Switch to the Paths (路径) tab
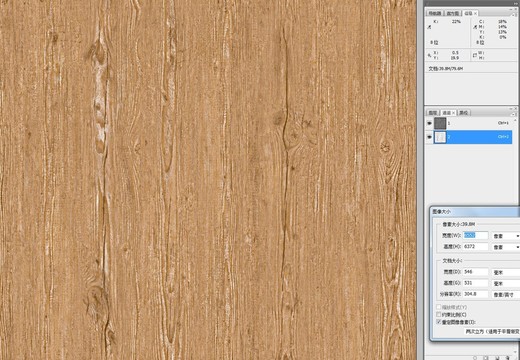This screenshot has width=520, height=360. [464, 113]
